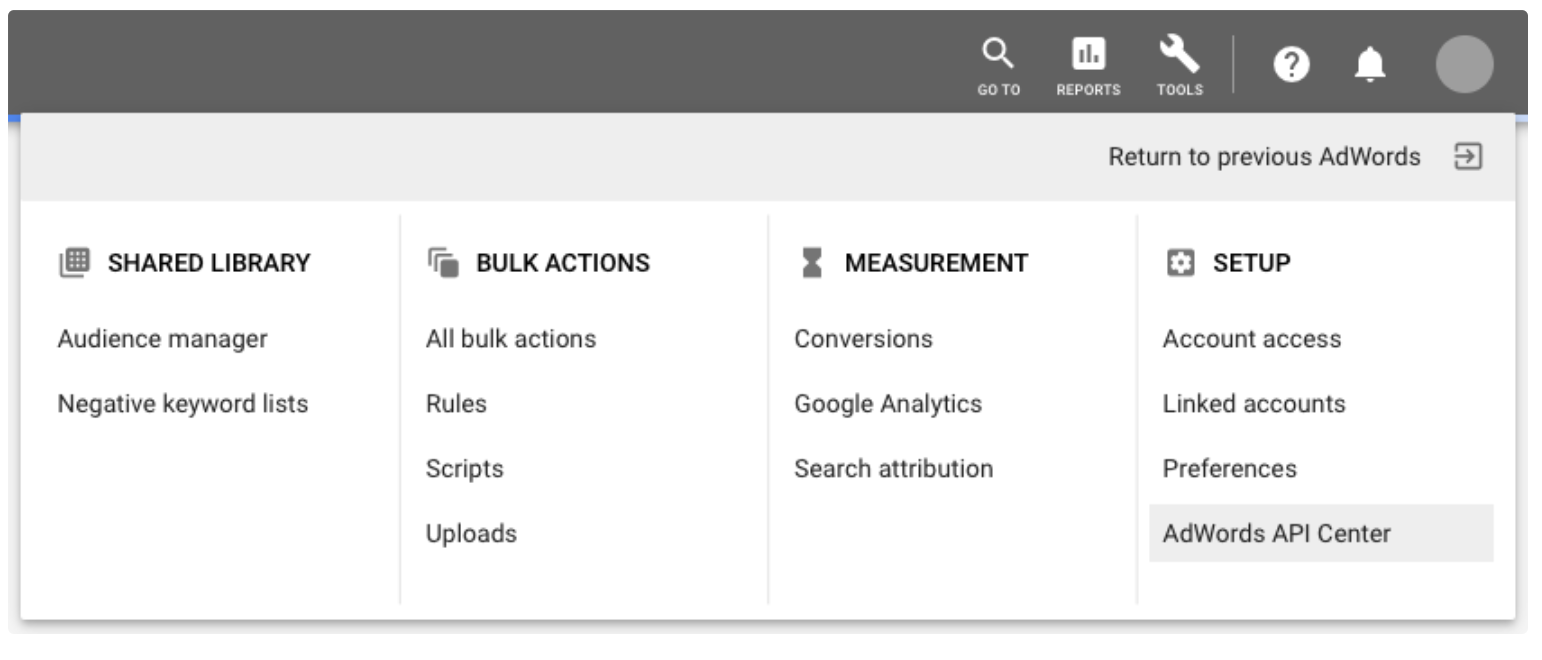Image resolution: width=1542 pixels, height=660 pixels.
Task: Select Uploads menu entry
Action: (x=471, y=534)
